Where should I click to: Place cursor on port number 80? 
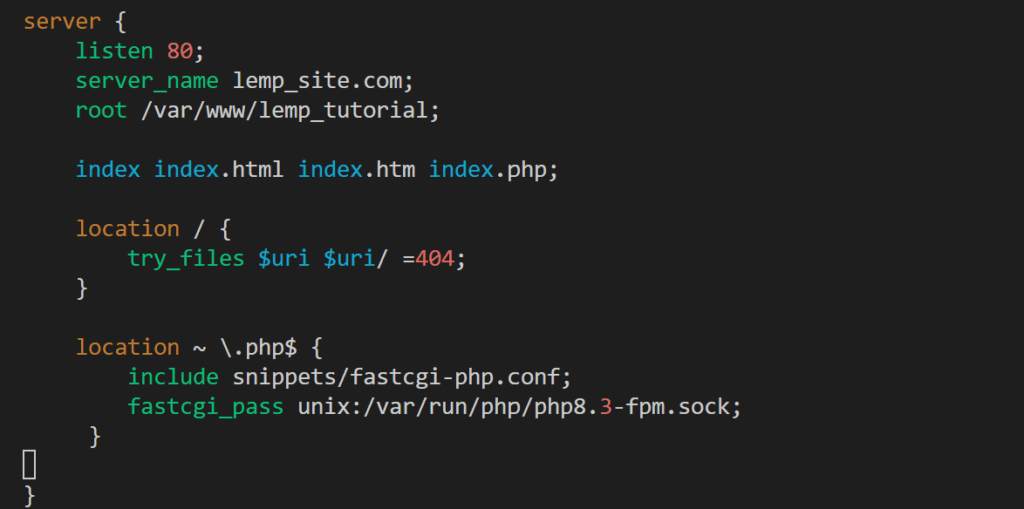pyautogui.click(x=180, y=51)
